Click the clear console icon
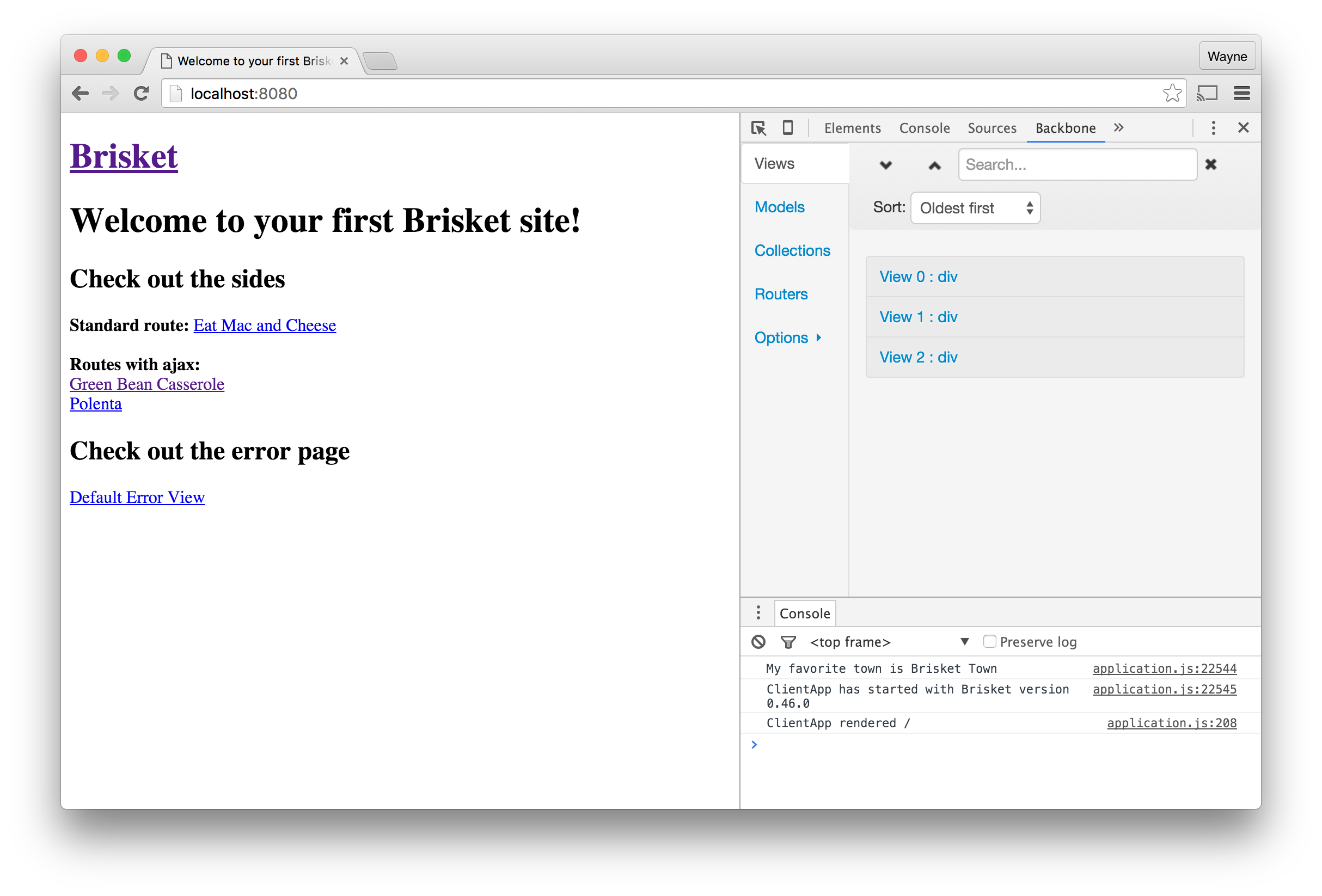 click(x=758, y=642)
